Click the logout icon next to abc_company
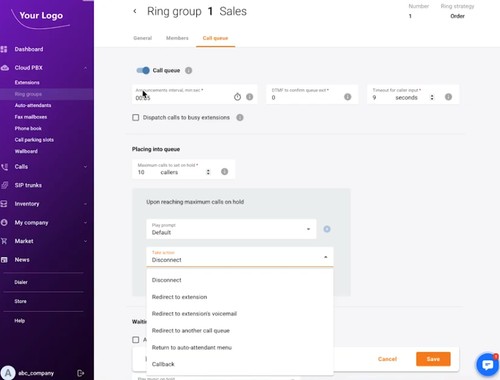The image size is (500, 380). click(80, 373)
